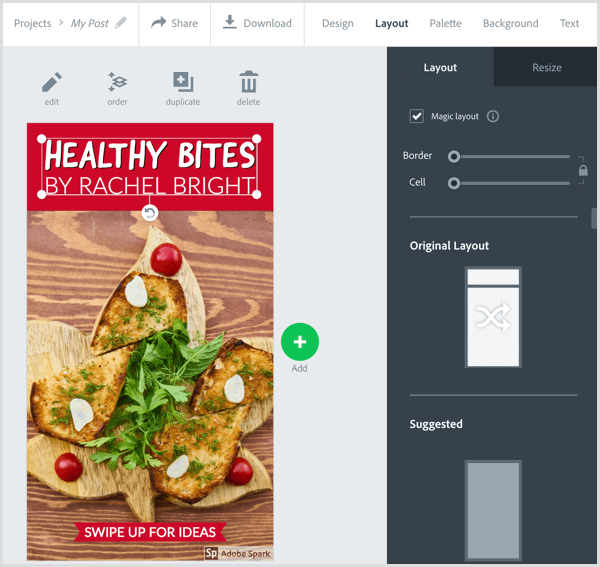The width and height of the screenshot is (600, 567).
Task: Select the SWIPE UP FOR IDEAS banner
Action: point(150,532)
